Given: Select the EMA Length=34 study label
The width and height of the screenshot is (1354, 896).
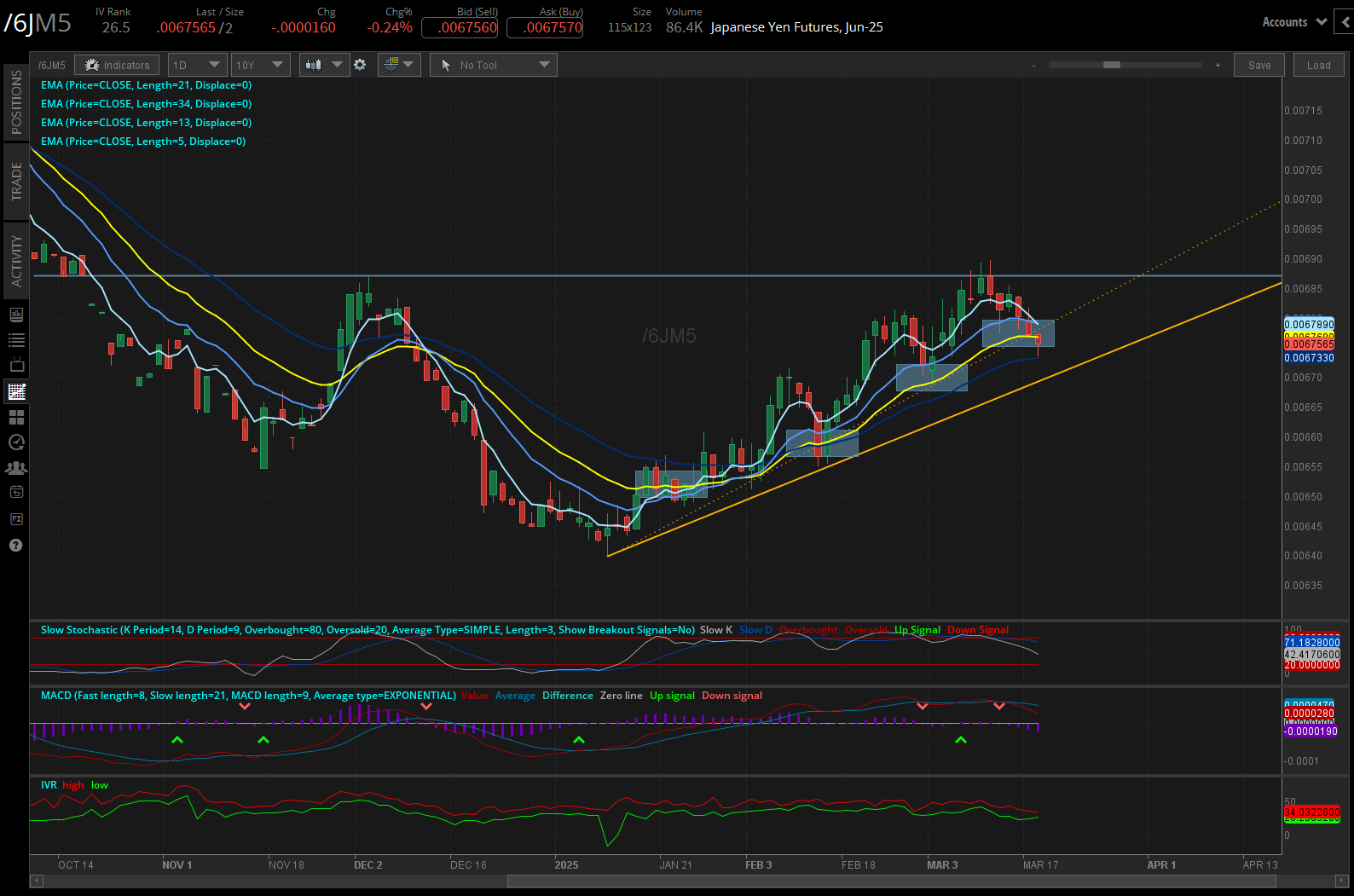Looking at the screenshot, I should (146, 104).
